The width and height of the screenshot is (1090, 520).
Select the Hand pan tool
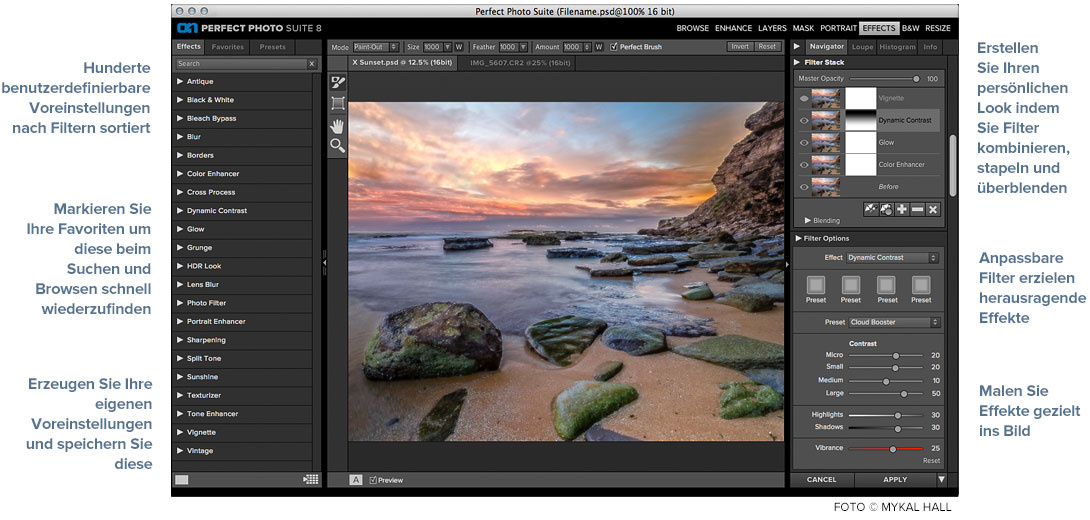point(338,124)
